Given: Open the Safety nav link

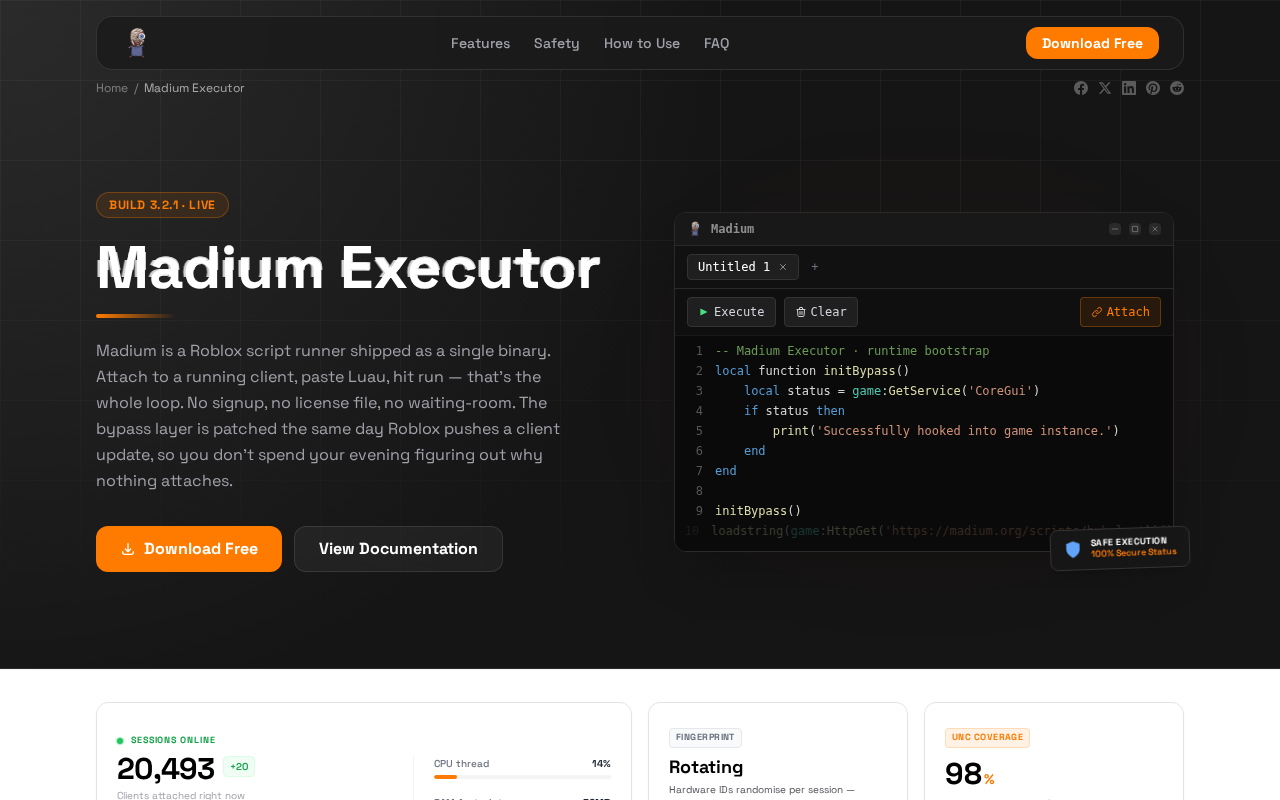Looking at the screenshot, I should [557, 43].
